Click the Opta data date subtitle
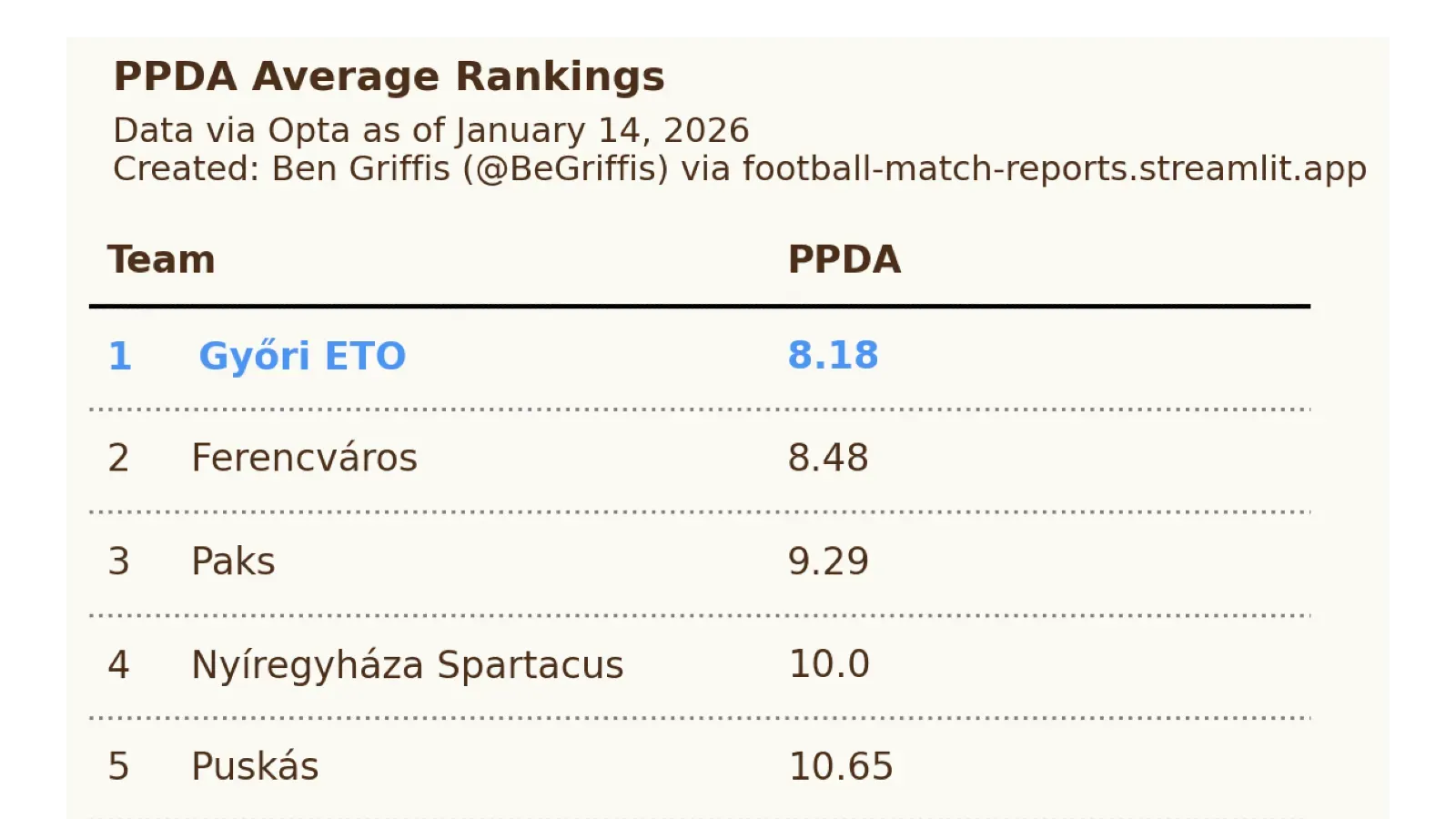1456x819 pixels. 430,131
